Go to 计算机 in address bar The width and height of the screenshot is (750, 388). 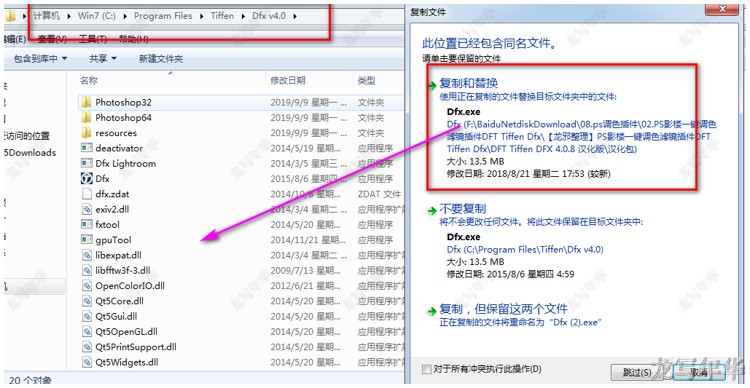(47, 16)
